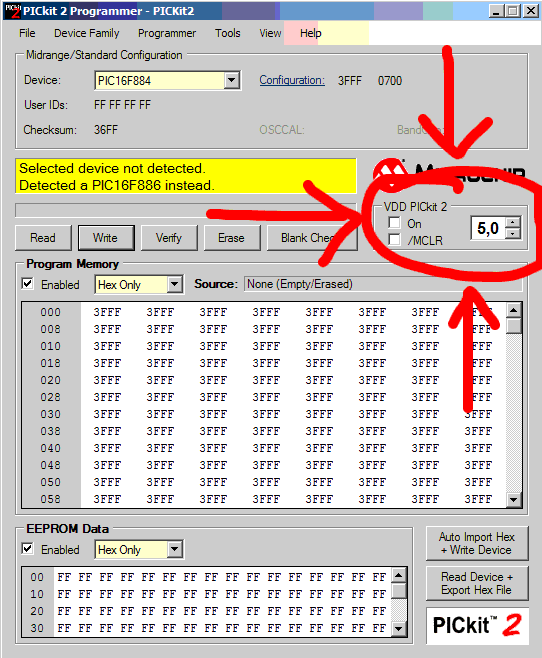Open the Help menu
Screen dimensions: 542x658
310,33
